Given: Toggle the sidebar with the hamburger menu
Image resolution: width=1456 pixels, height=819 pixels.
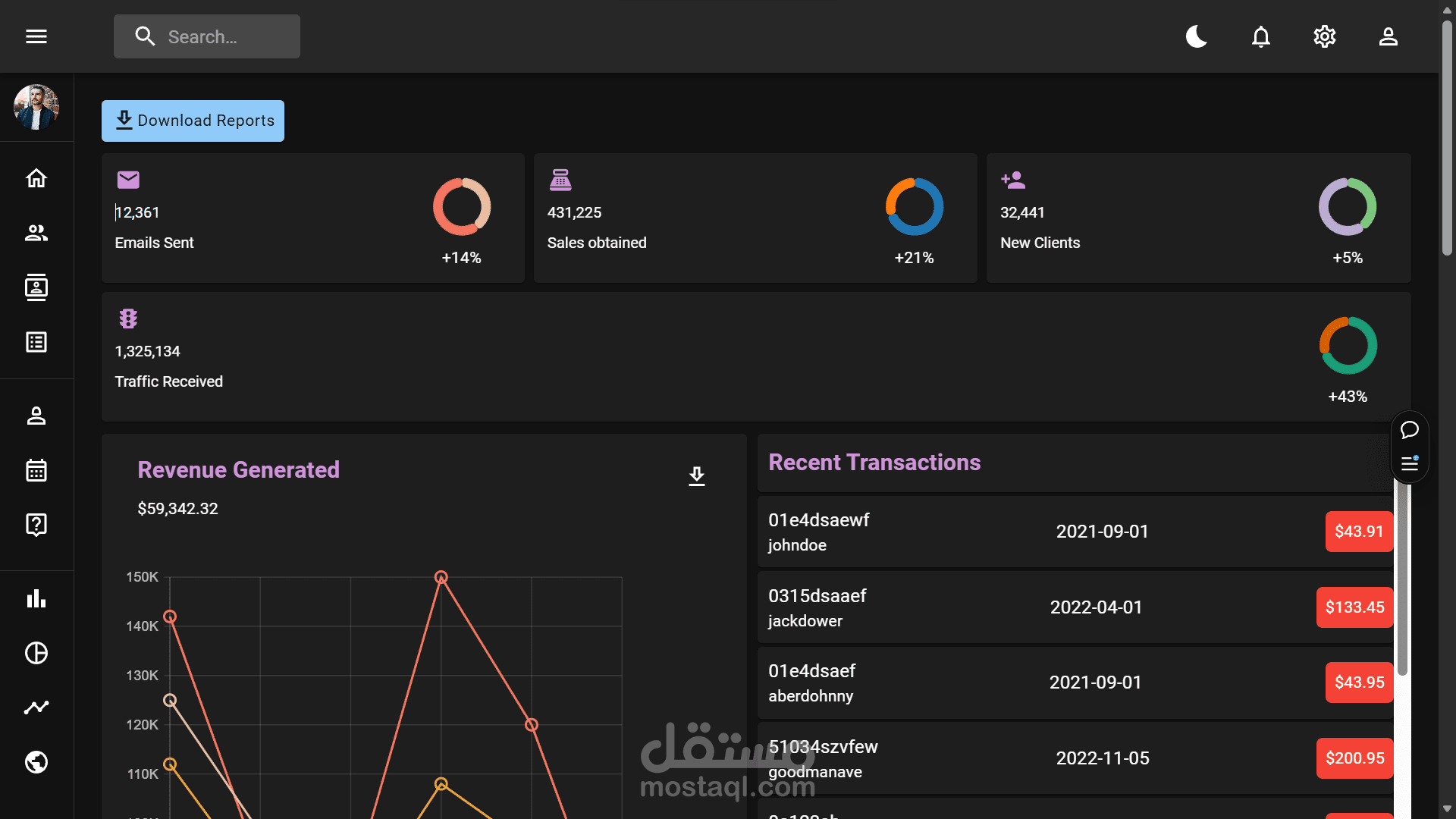Looking at the screenshot, I should coord(36,36).
